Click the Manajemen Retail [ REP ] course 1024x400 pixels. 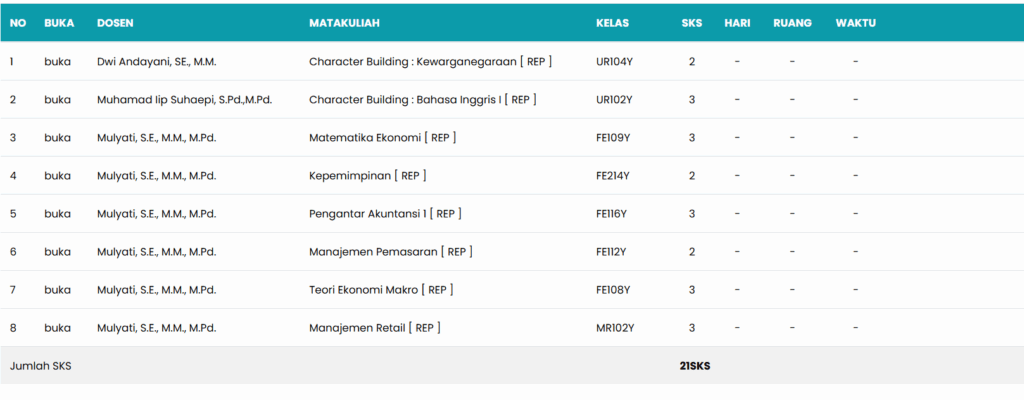point(375,328)
